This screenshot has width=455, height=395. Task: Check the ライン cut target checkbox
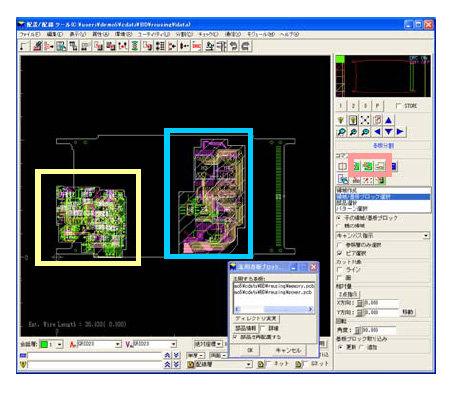pyautogui.click(x=340, y=269)
